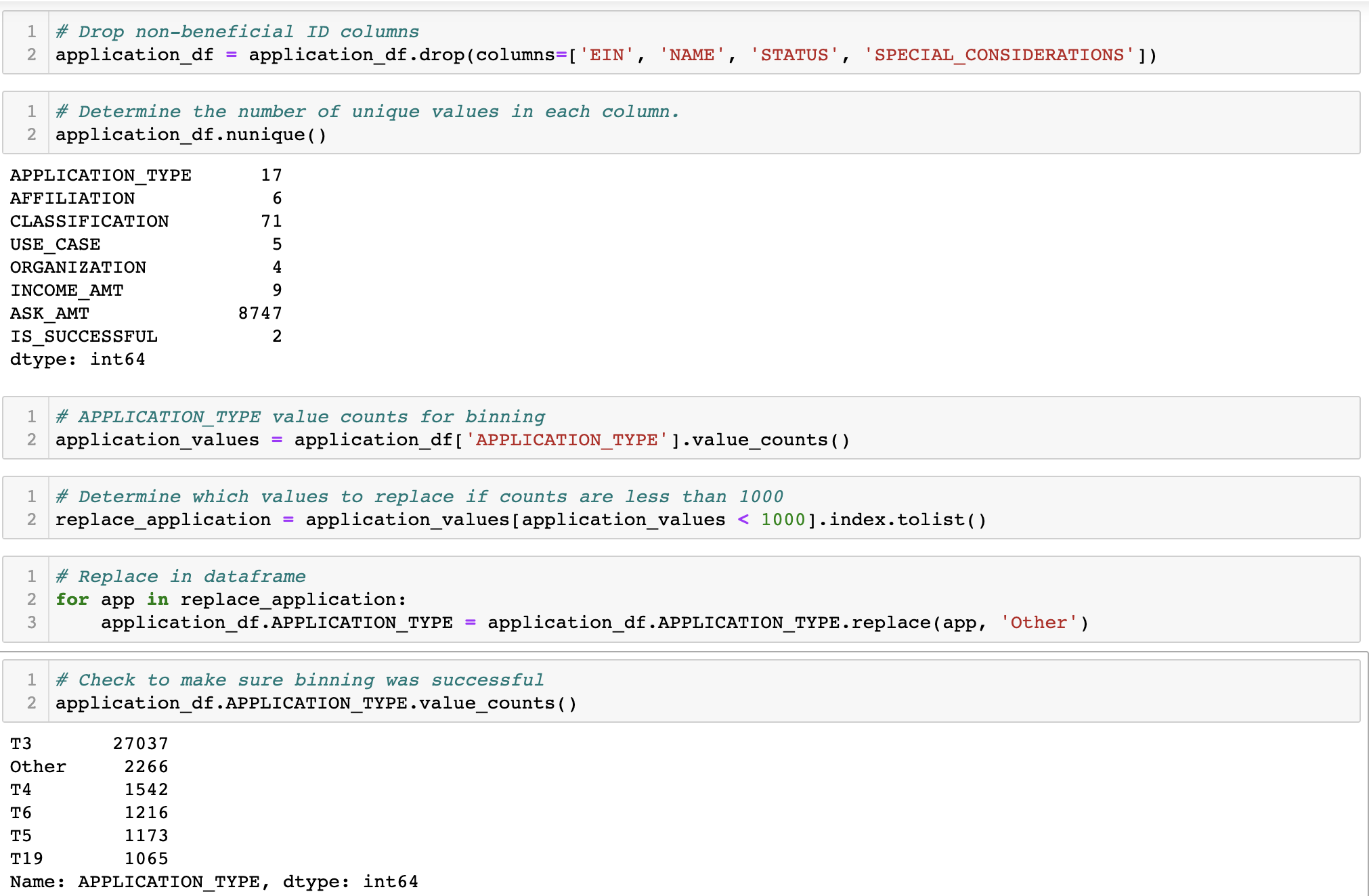Select the T6 1216 output row
This screenshot has height=896, width=1369.
(89, 813)
